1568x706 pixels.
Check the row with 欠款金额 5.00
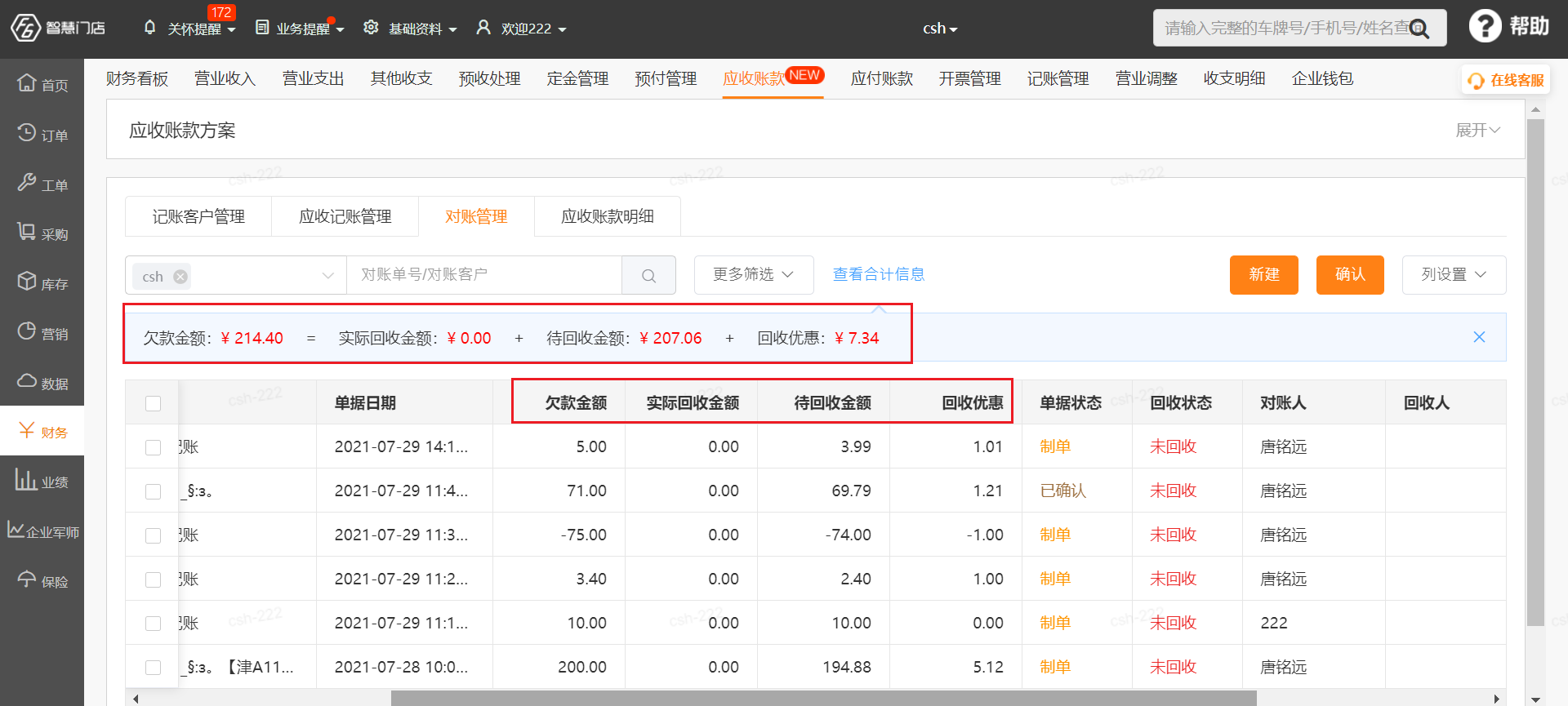click(x=153, y=447)
